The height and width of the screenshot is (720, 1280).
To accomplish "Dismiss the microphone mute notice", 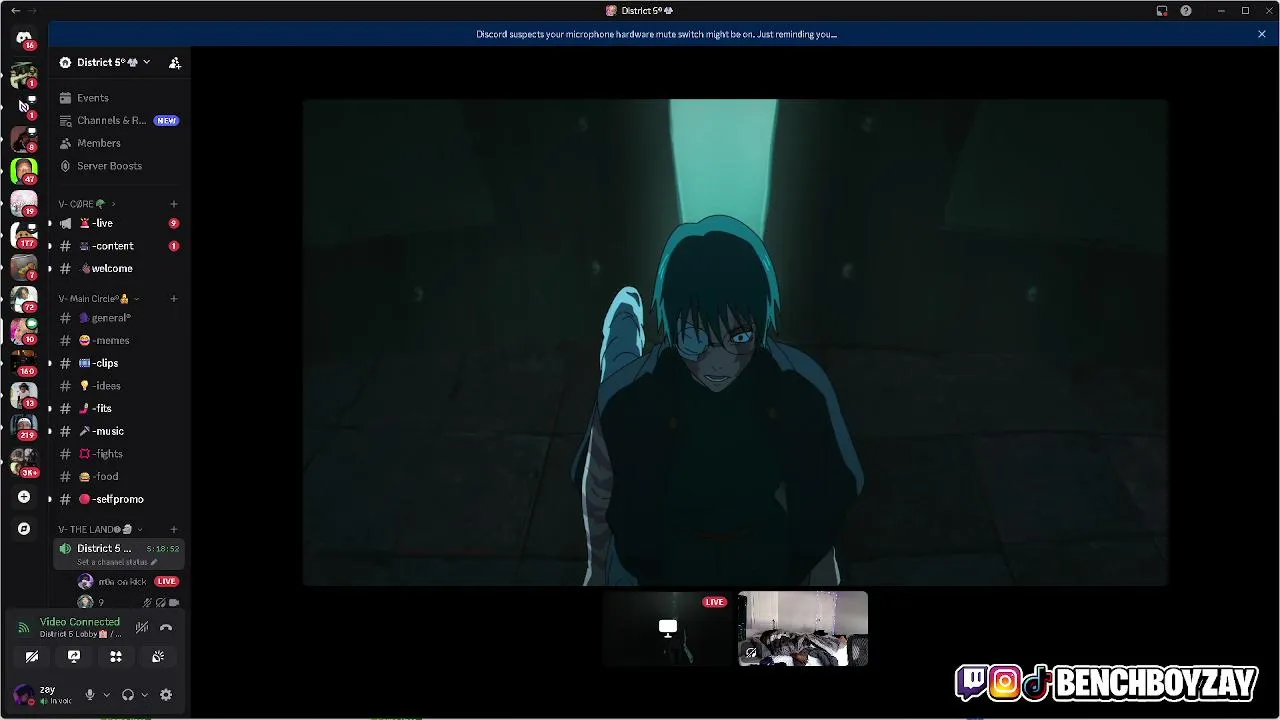I will coord(1262,34).
